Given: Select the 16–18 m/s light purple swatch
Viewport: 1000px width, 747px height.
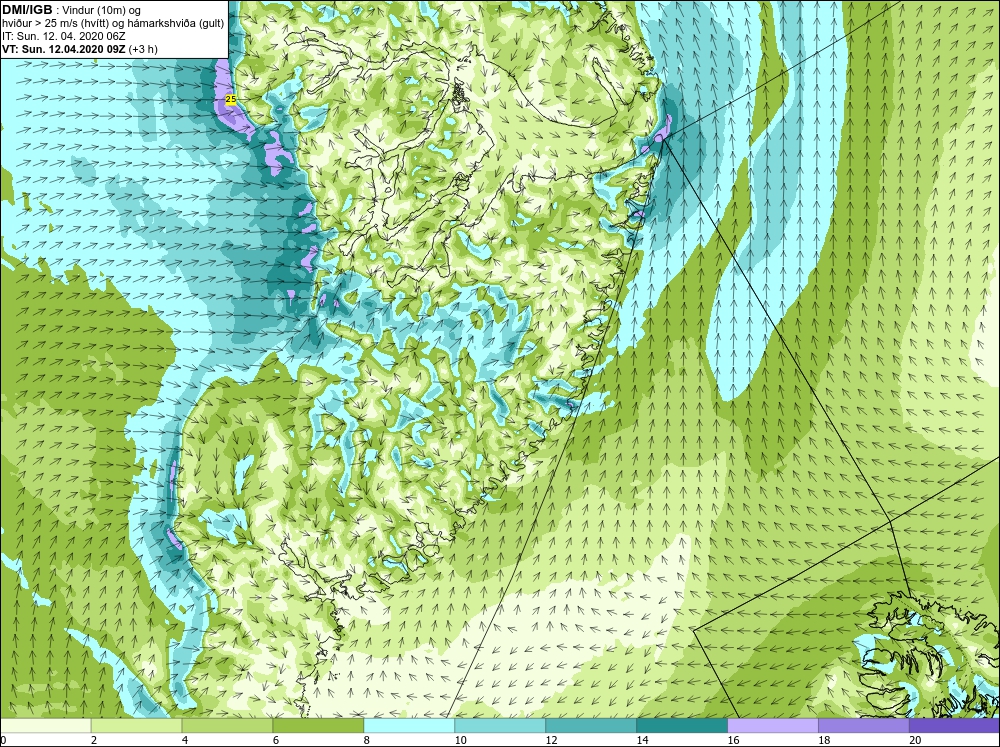Looking at the screenshot, I should (x=773, y=726).
